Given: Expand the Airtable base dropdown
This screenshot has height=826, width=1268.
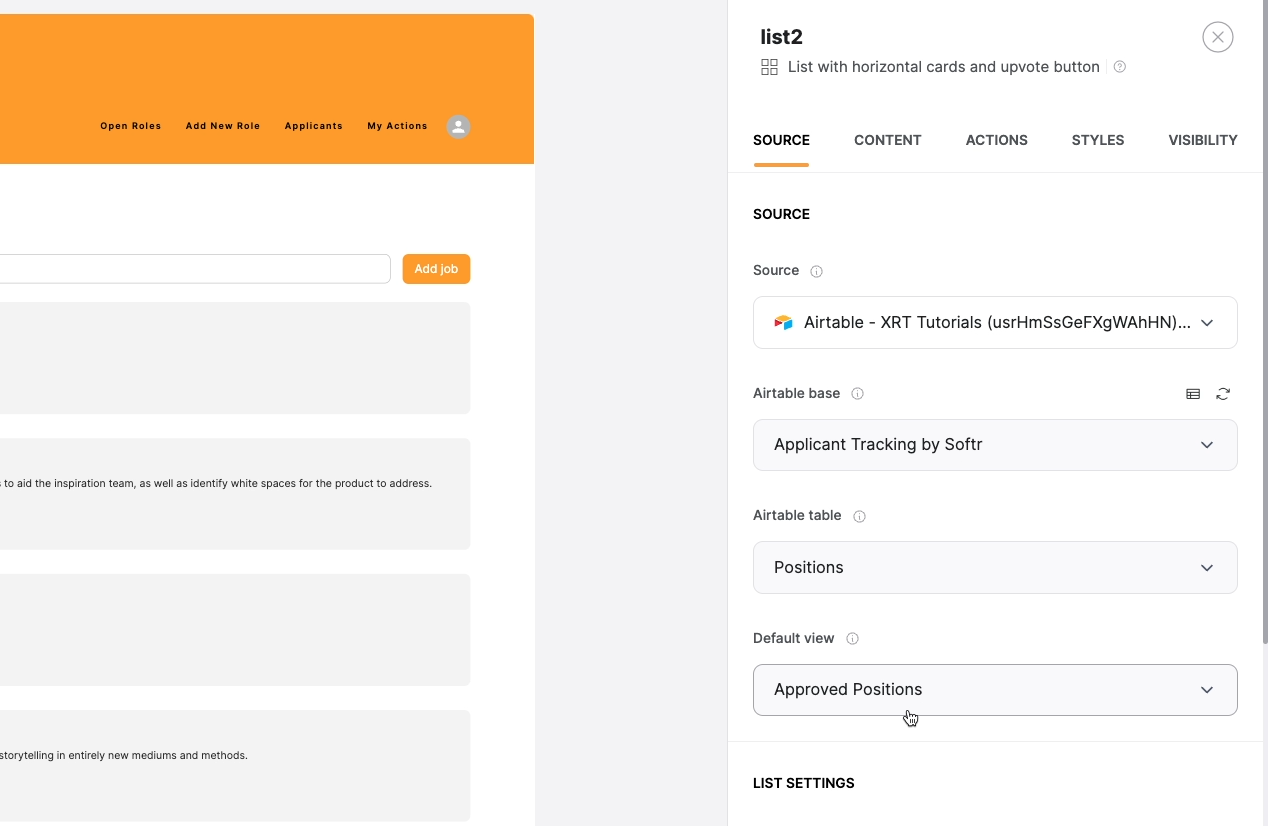Looking at the screenshot, I should (x=995, y=445).
